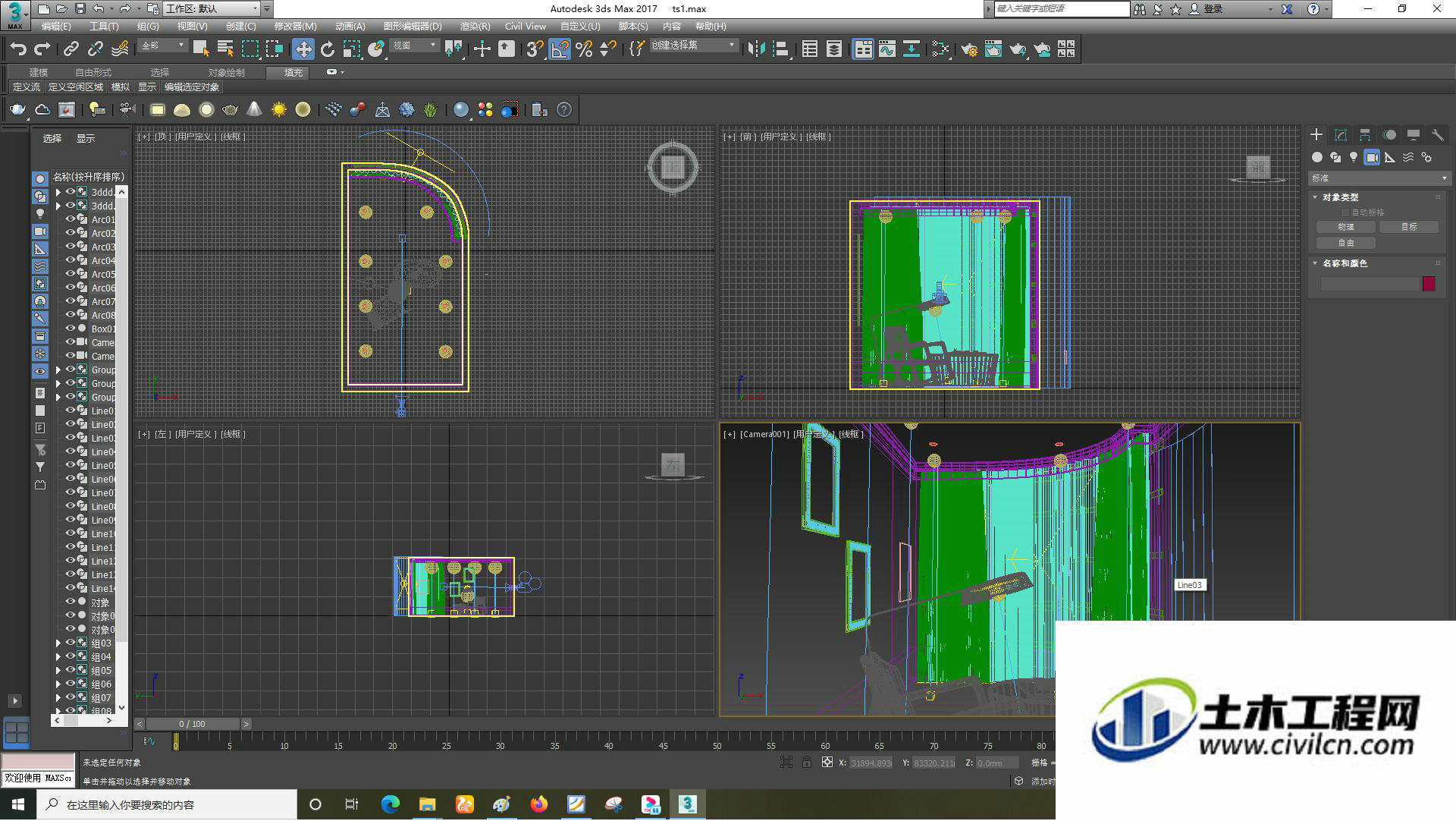Toggle Window/Crossing selection mode
Screen dimensions: 1456x821
pos(275,49)
